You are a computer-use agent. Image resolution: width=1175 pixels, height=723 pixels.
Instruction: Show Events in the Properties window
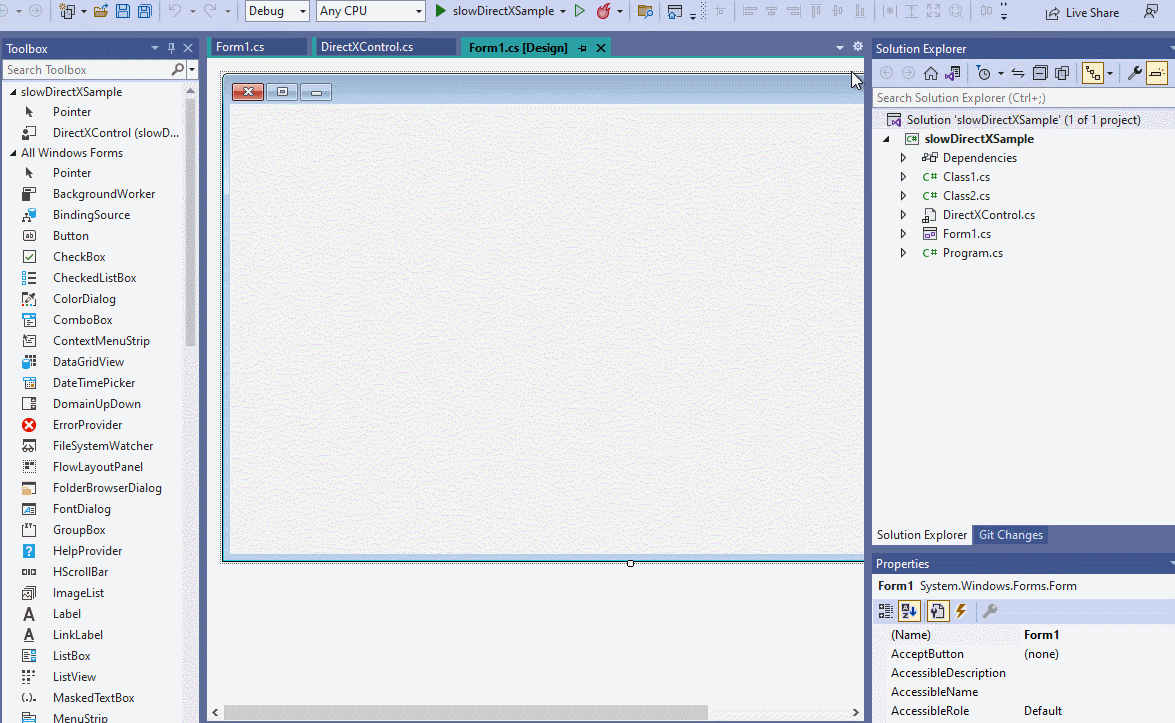961,610
